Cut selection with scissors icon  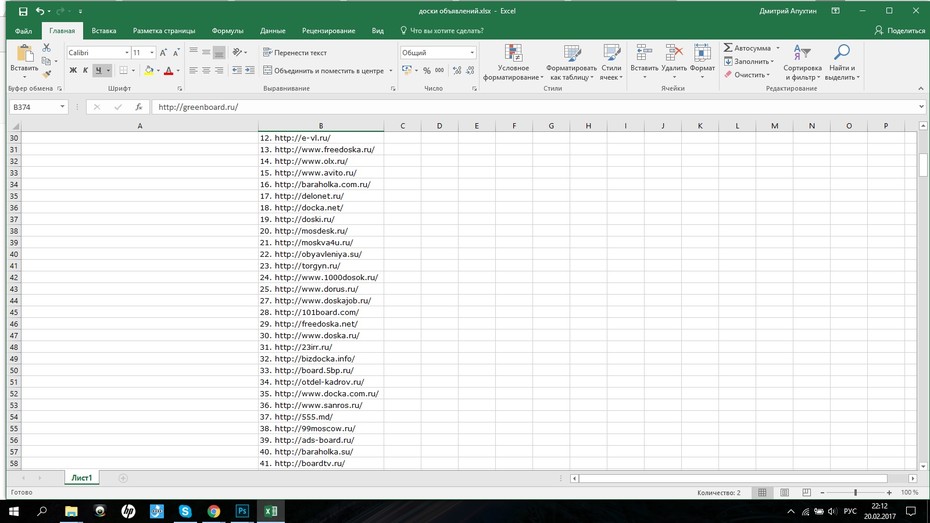[x=46, y=47]
